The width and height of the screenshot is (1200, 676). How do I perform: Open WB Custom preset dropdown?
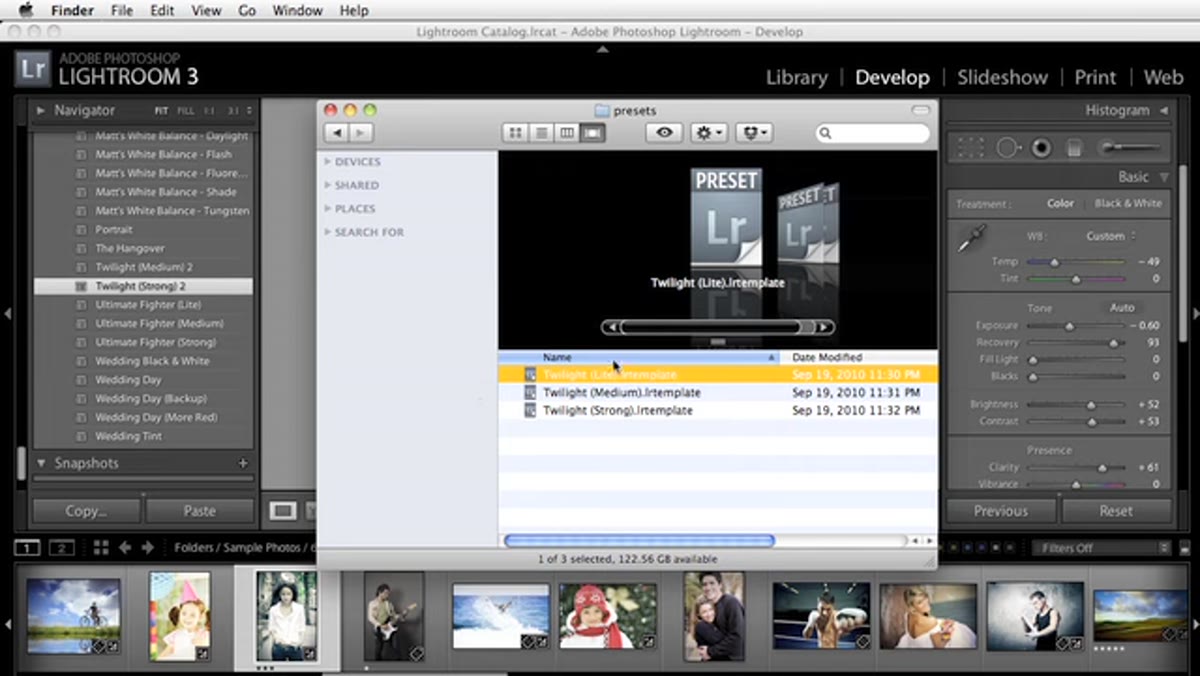1111,236
